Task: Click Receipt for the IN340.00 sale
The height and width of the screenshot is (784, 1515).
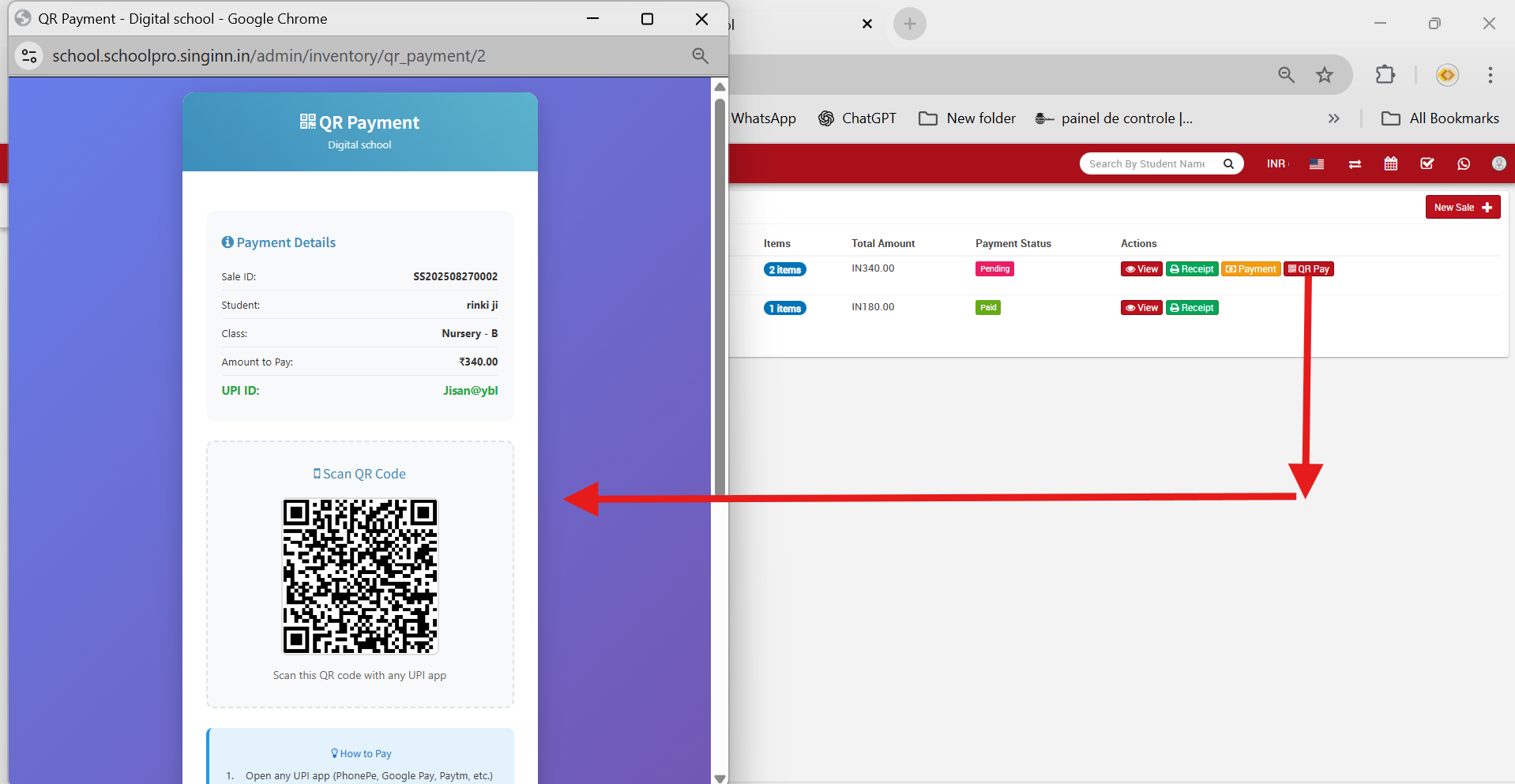Action: point(1192,269)
